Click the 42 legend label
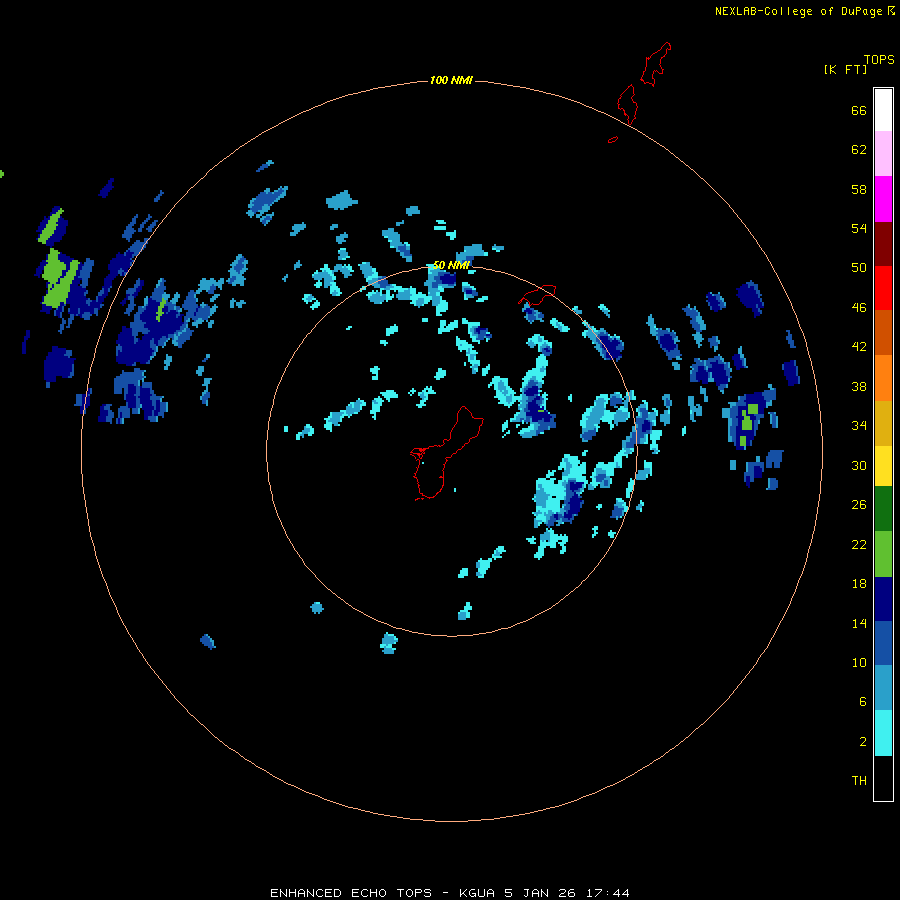Screen dimensions: 900x900 [x=859, y=347]
